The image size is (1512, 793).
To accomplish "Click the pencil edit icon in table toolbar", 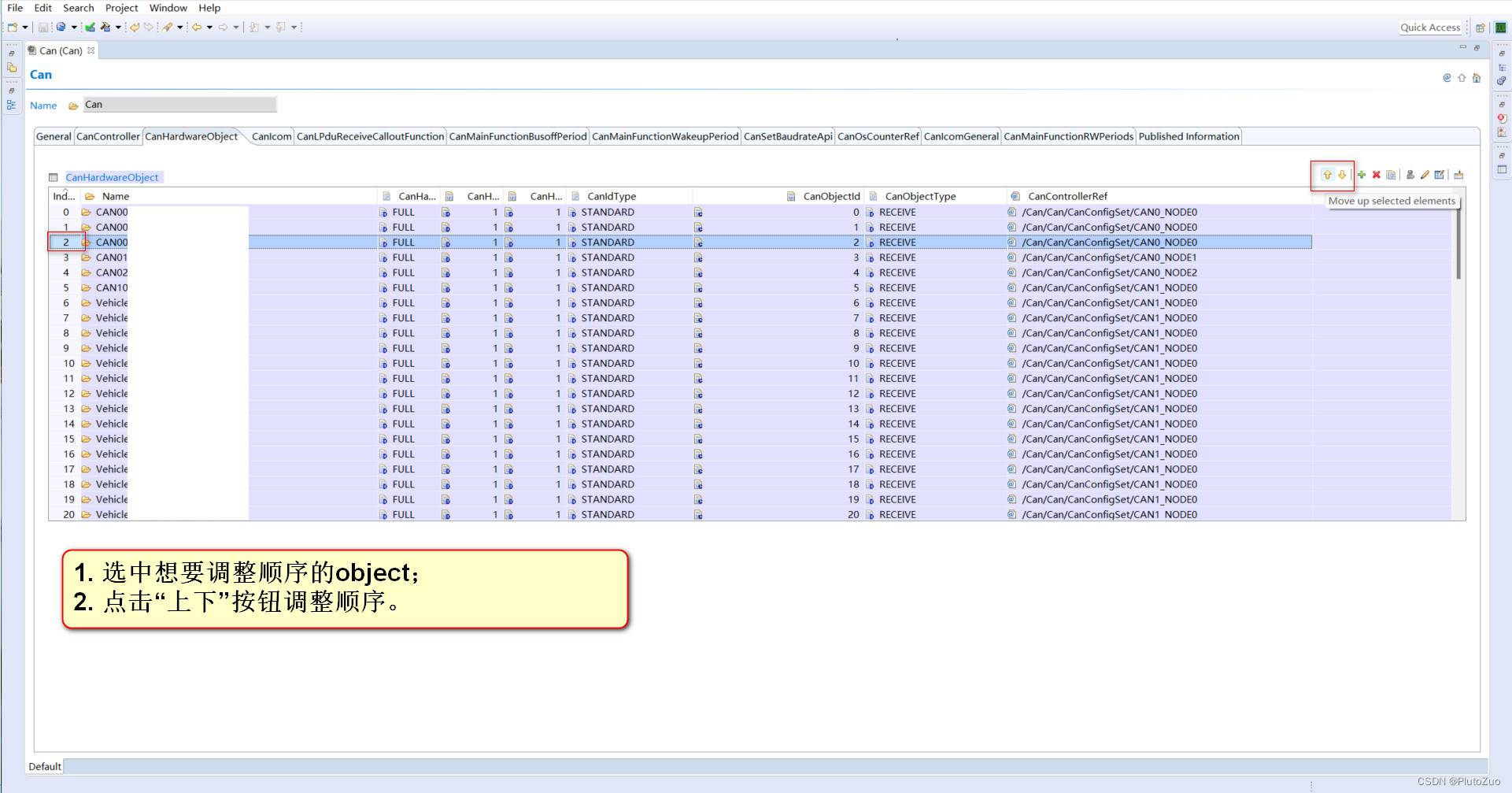I will click(1425, 175).
